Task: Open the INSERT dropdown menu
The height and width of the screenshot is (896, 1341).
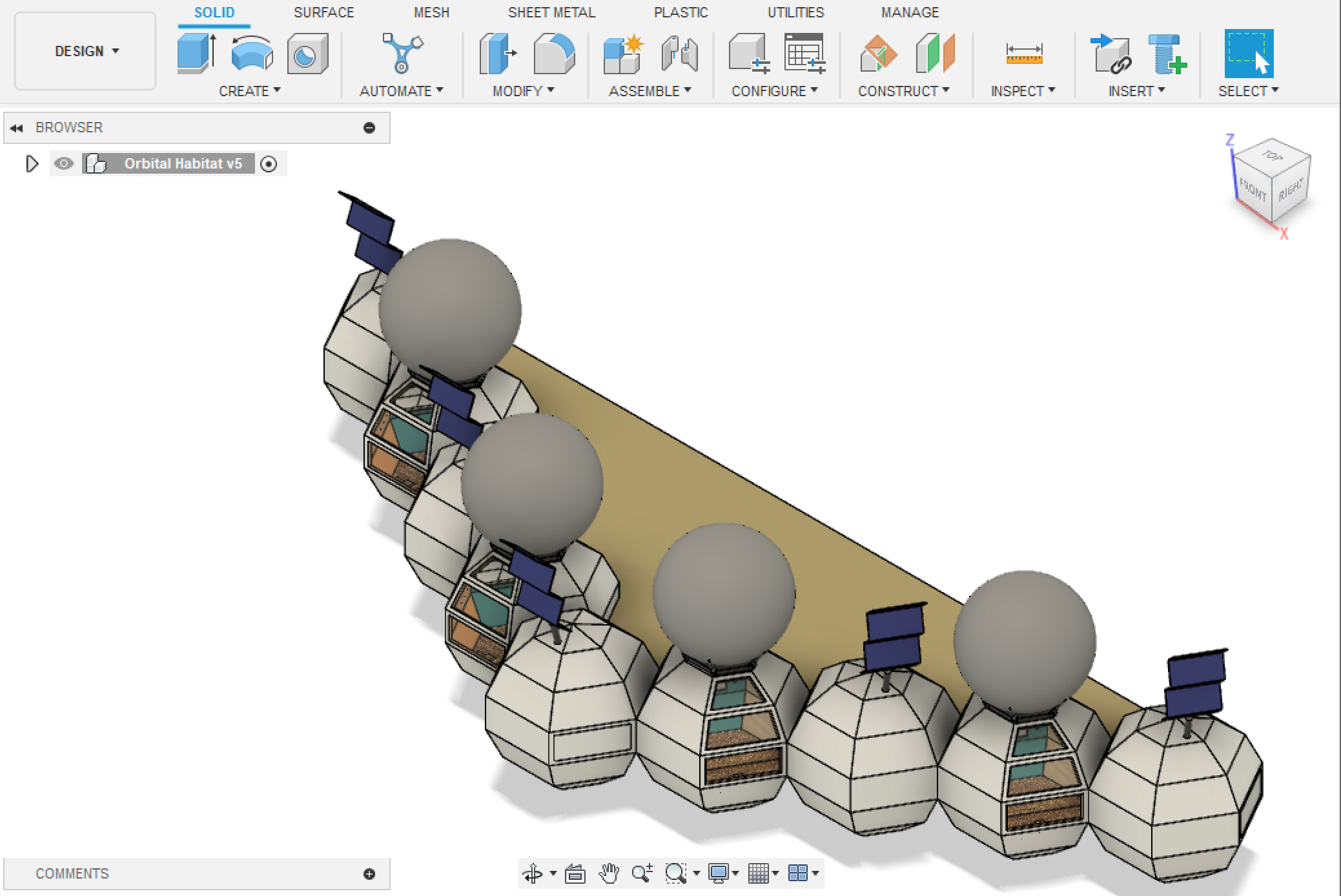Action: pos(1137,91)
